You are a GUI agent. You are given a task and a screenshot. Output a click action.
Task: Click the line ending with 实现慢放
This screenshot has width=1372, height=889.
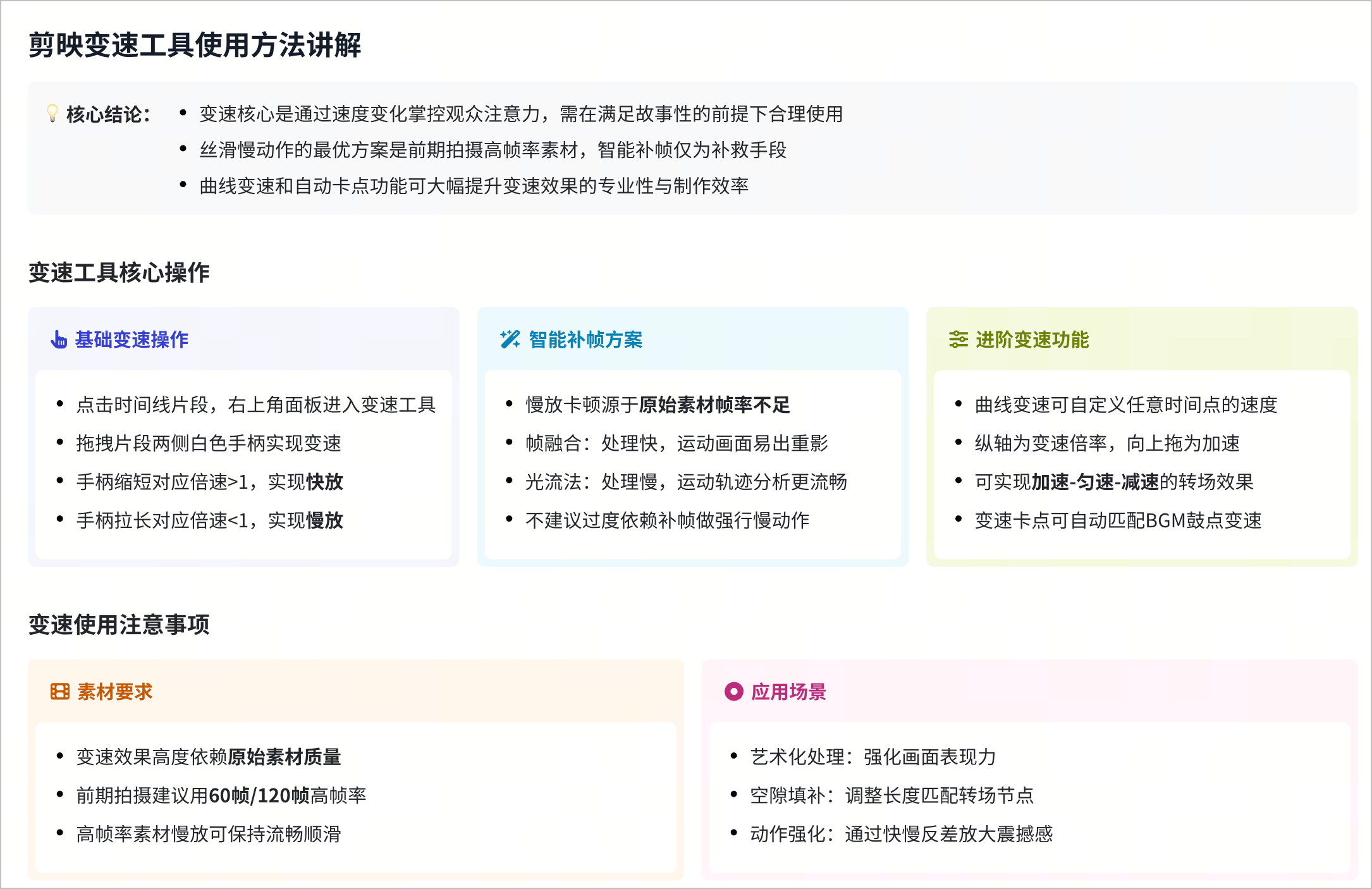[209, 520]
